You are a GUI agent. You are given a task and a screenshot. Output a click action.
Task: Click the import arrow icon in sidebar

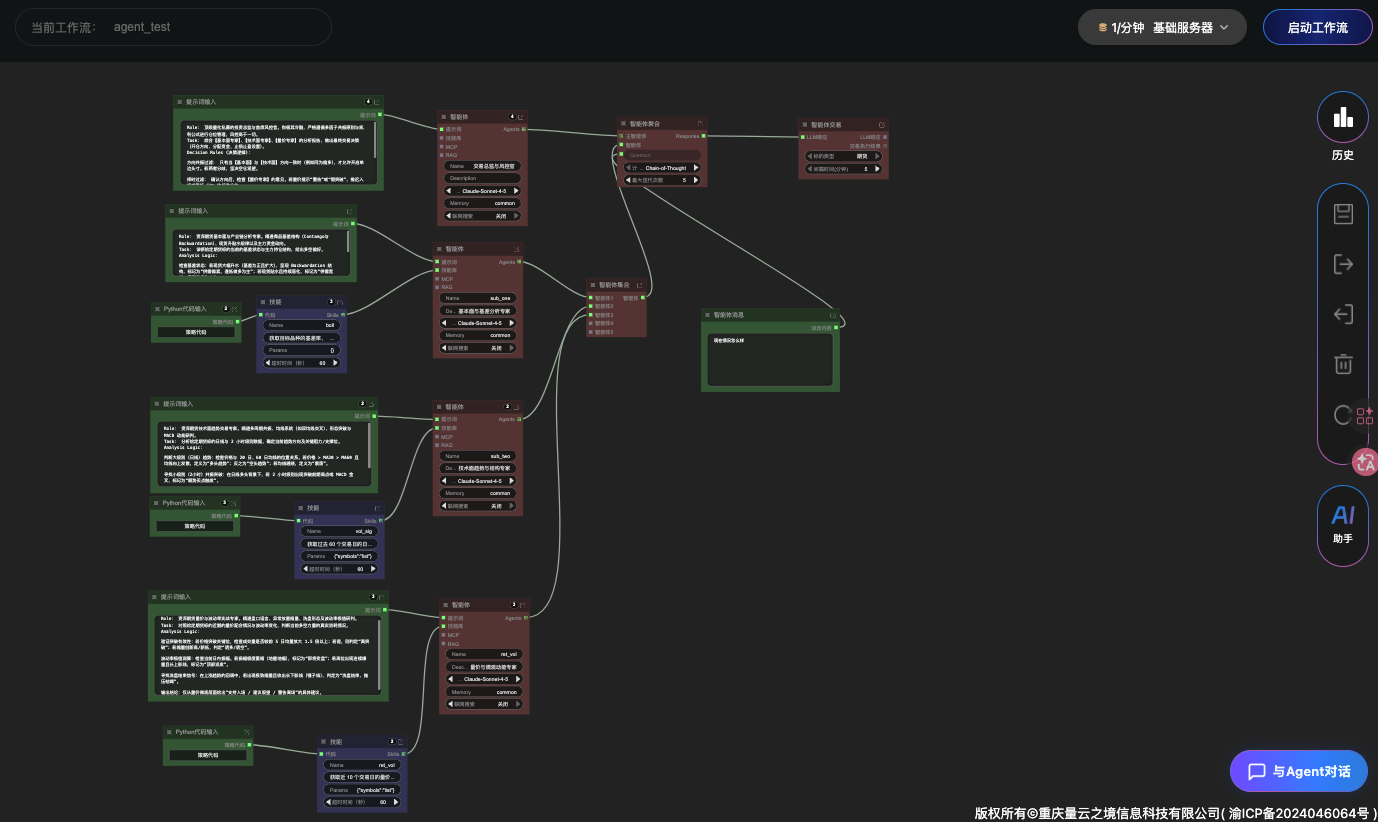tap(1343, 314)
